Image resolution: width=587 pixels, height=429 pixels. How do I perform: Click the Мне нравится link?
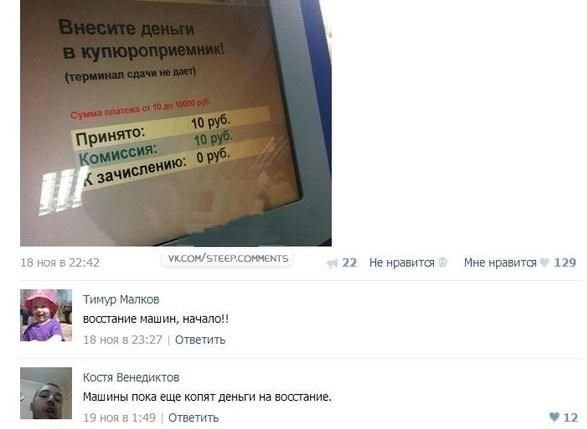pyautogui.click(x=500, y=262)
